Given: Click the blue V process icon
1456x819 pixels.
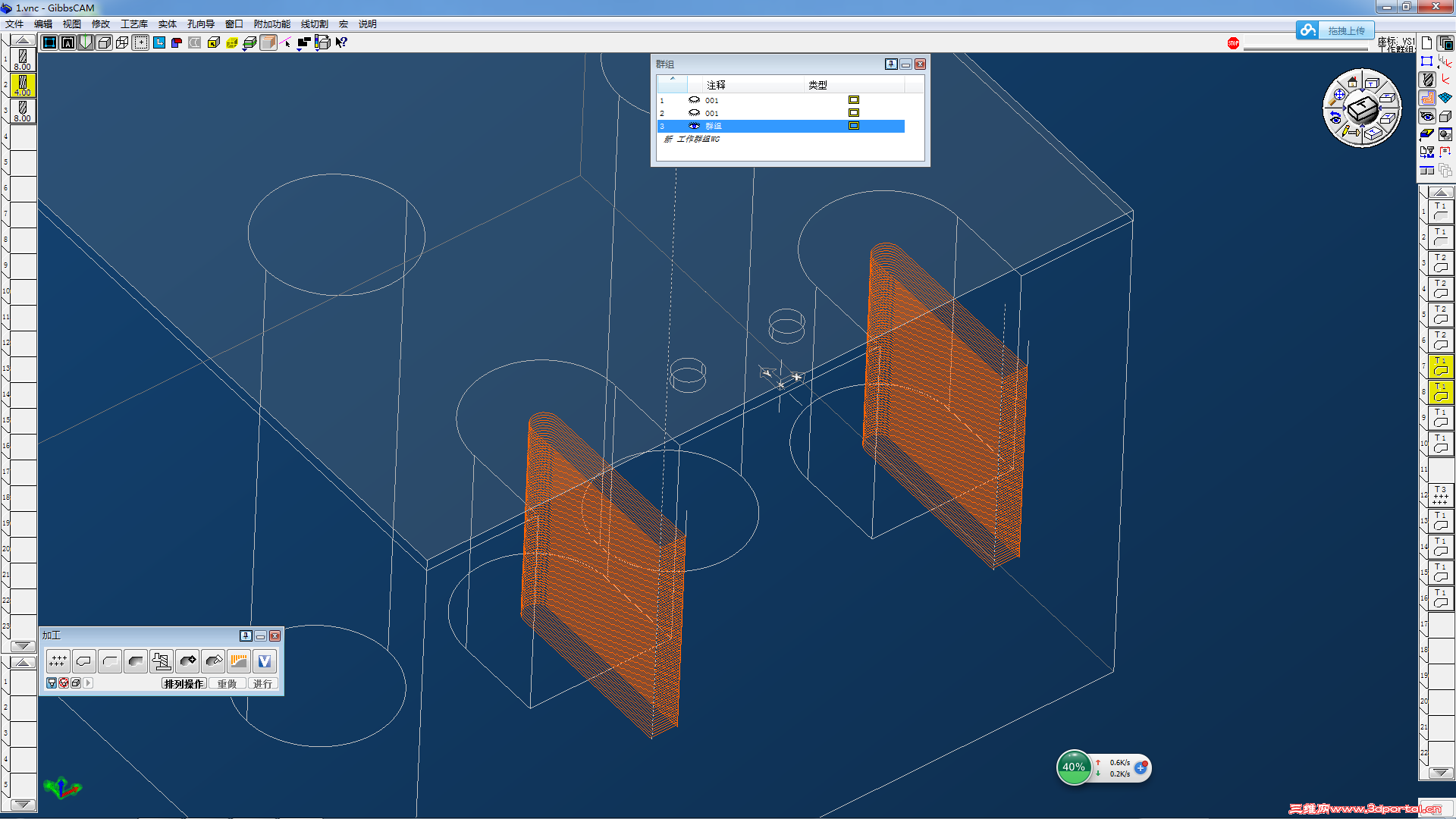Looking at the screenshot, I should pyautogui.click(x=265, y=661).
